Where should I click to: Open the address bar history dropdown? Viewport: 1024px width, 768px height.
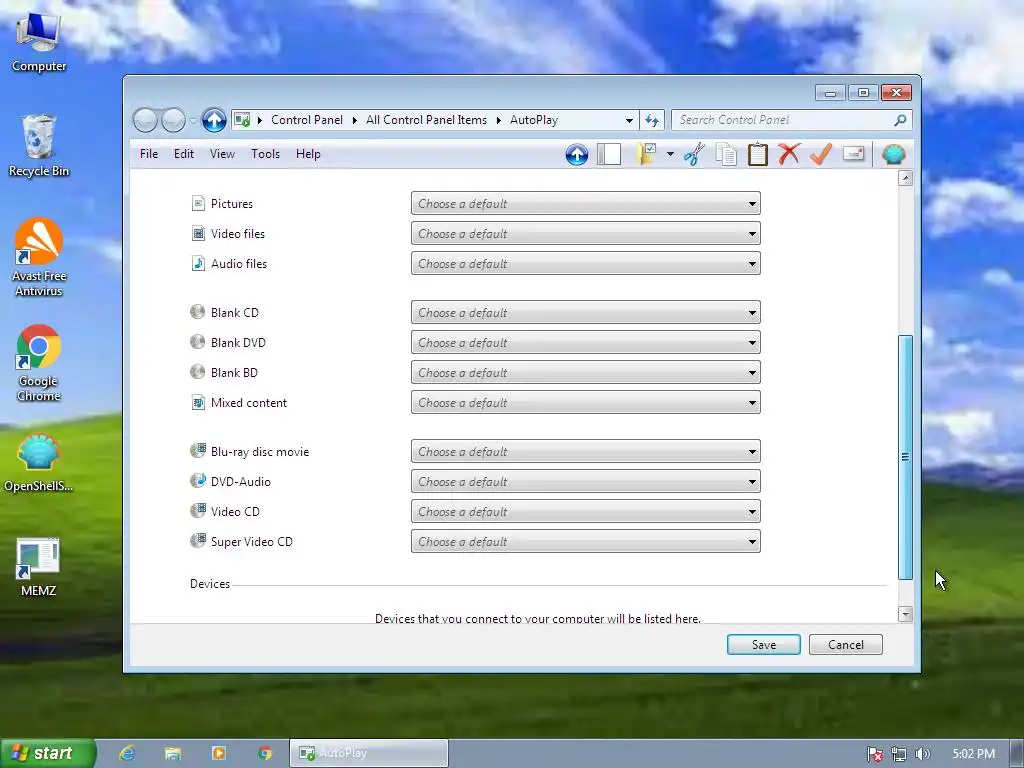point(629,120)
